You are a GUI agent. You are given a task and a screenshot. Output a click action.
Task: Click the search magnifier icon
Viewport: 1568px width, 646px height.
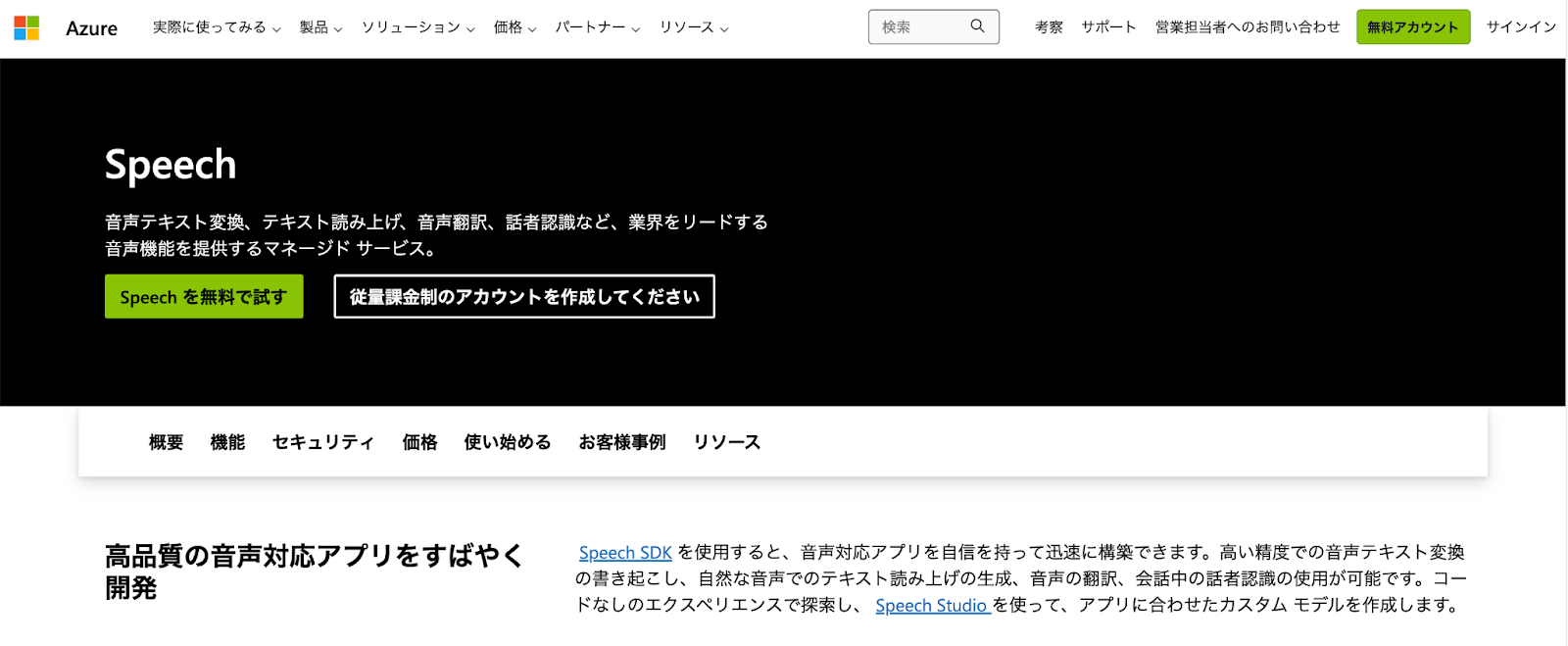pos(977,26)
